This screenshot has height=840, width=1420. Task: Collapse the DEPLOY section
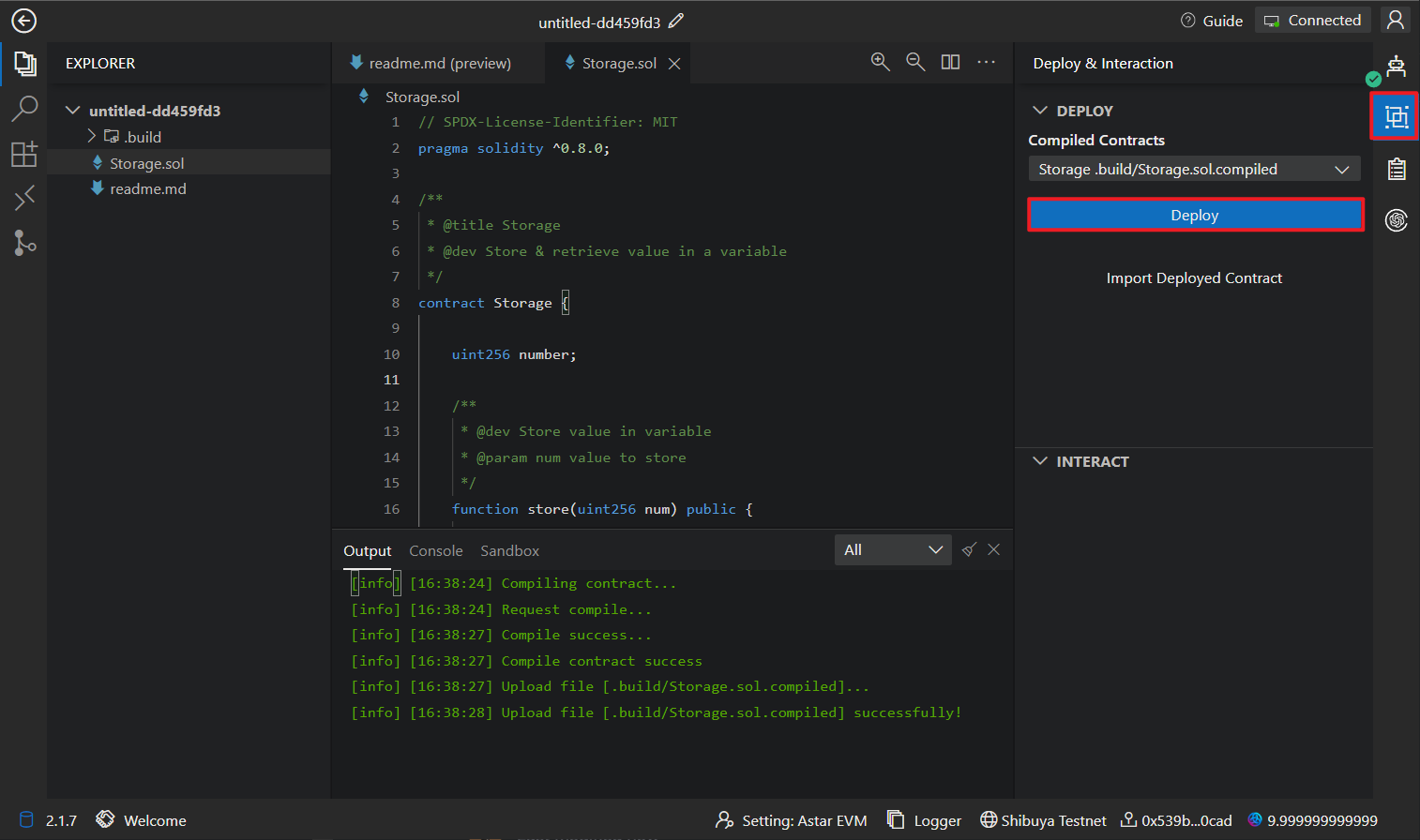pyautogui.click(x=1040, y=111)
